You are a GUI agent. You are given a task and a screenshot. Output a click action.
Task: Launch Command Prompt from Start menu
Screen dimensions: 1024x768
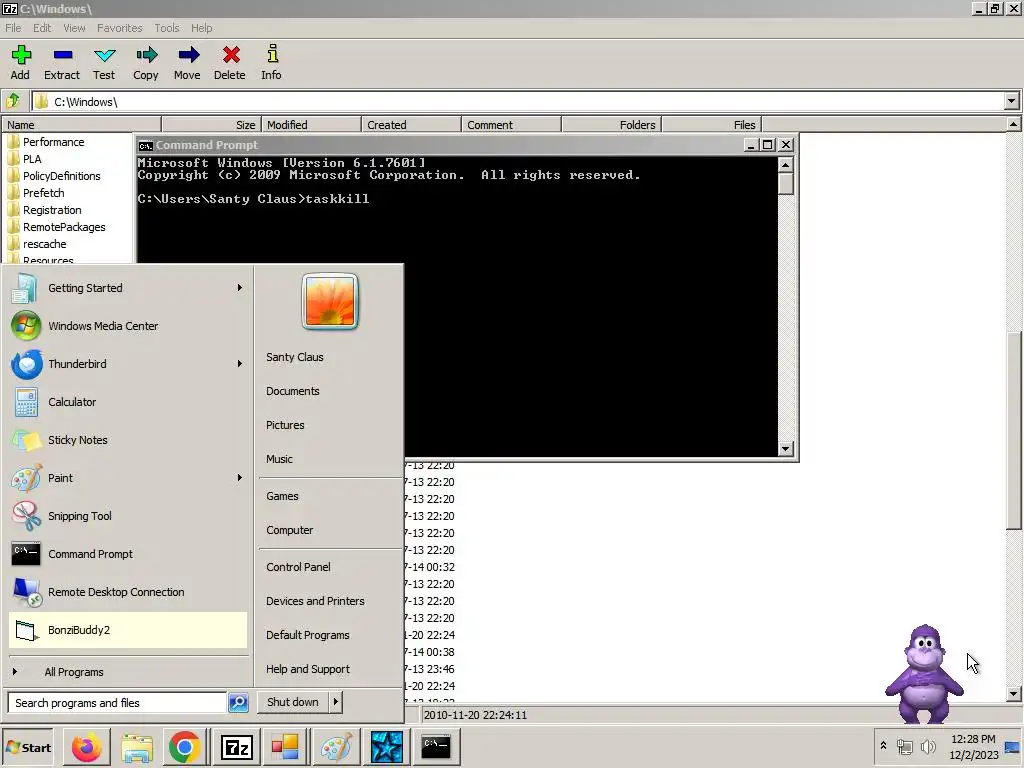[128, 554]
